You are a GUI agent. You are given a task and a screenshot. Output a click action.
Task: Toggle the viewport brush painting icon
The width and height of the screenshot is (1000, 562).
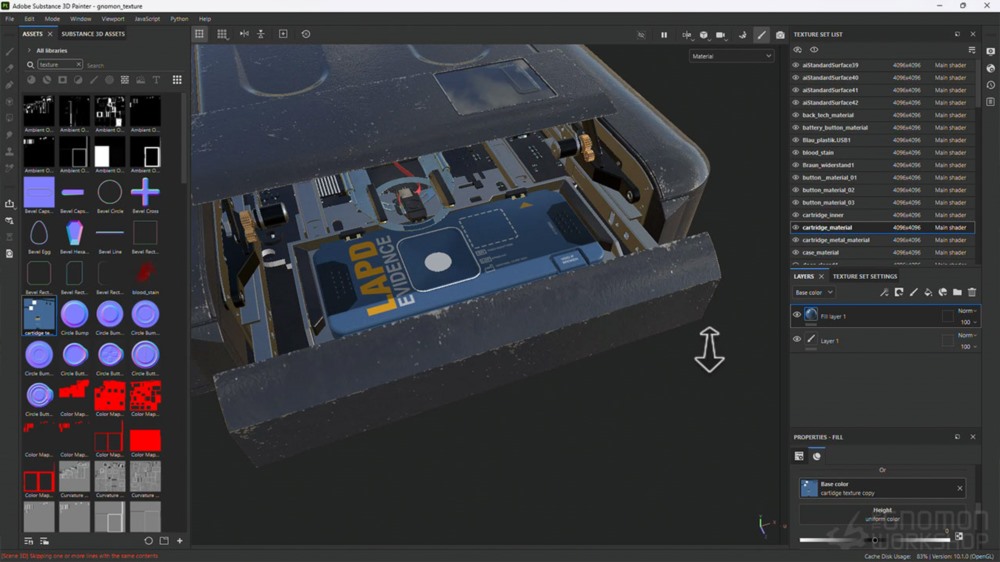click(761, 34)
